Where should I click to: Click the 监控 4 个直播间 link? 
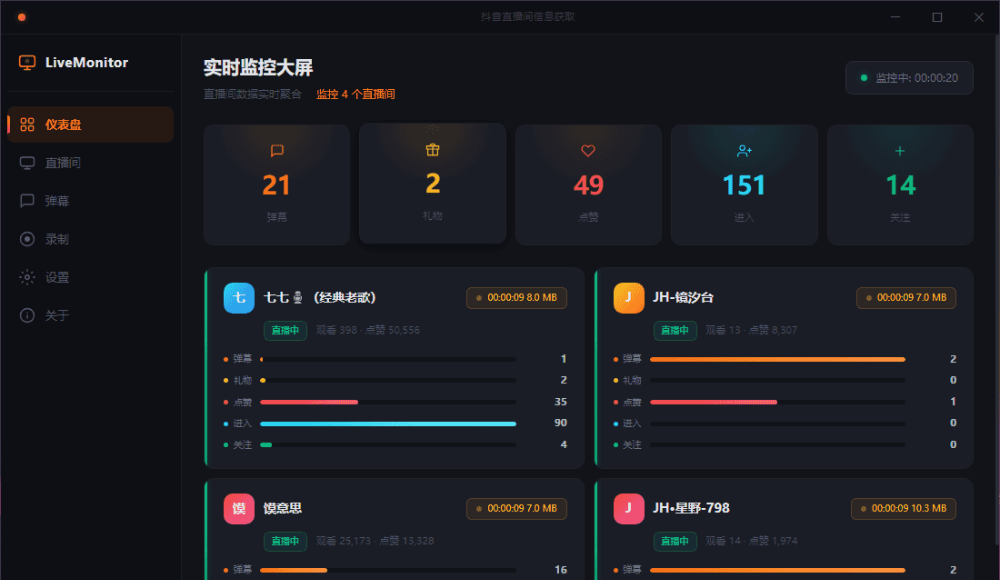(356, 94)
